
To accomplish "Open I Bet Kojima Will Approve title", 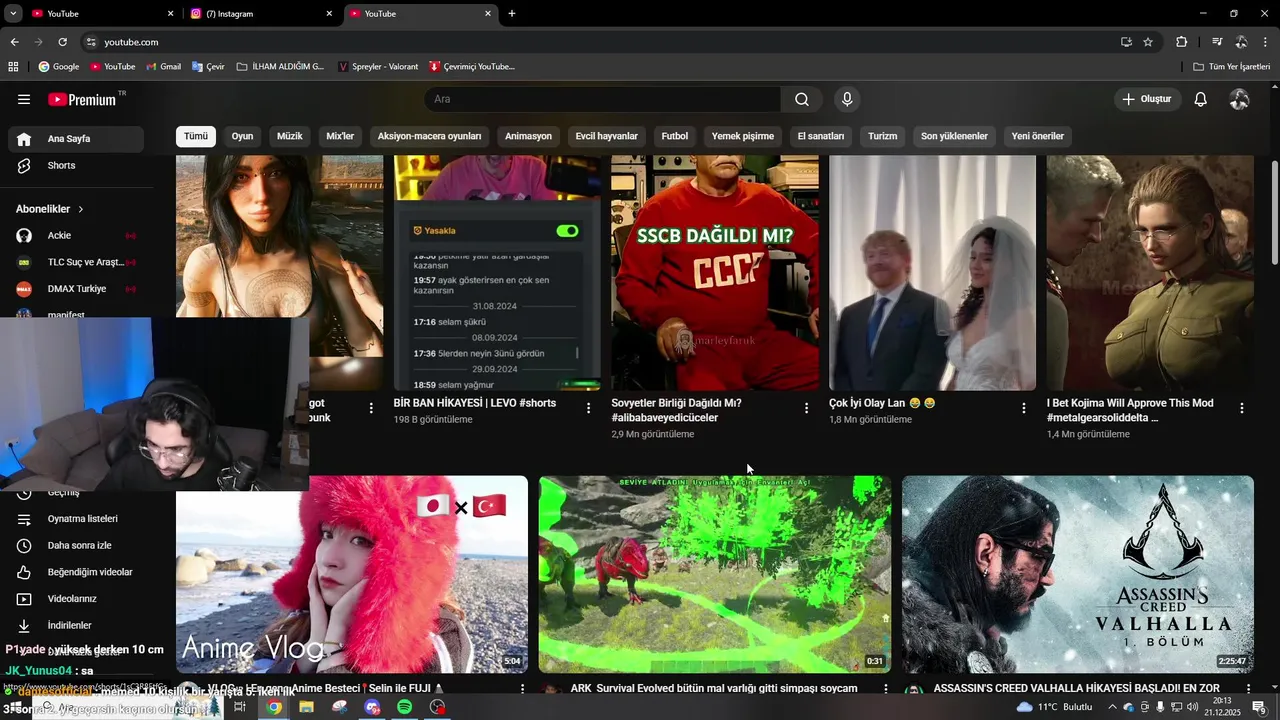I will click(1130, 410).
